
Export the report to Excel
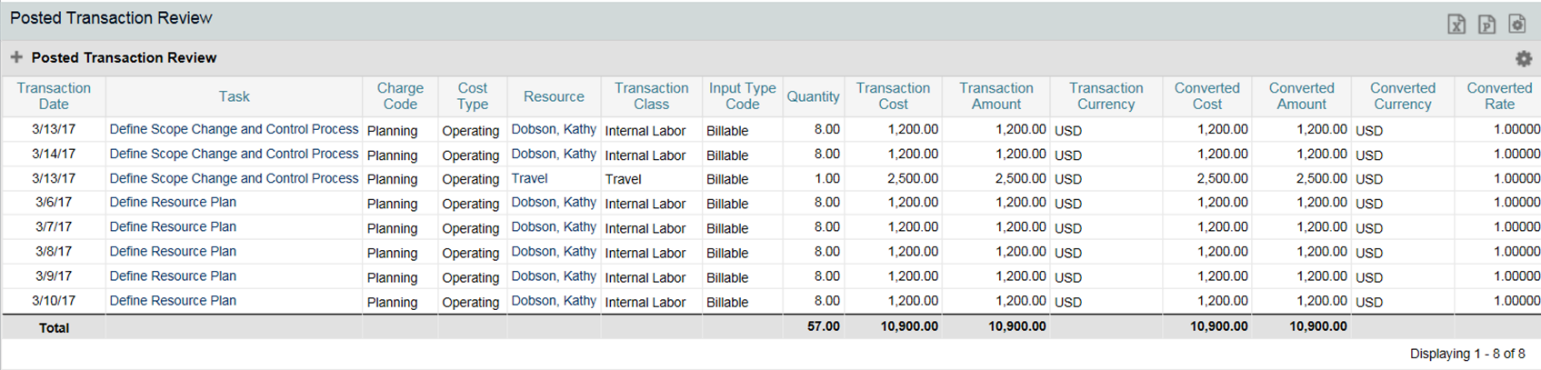pyautogui.click(x=1457, y=24)
